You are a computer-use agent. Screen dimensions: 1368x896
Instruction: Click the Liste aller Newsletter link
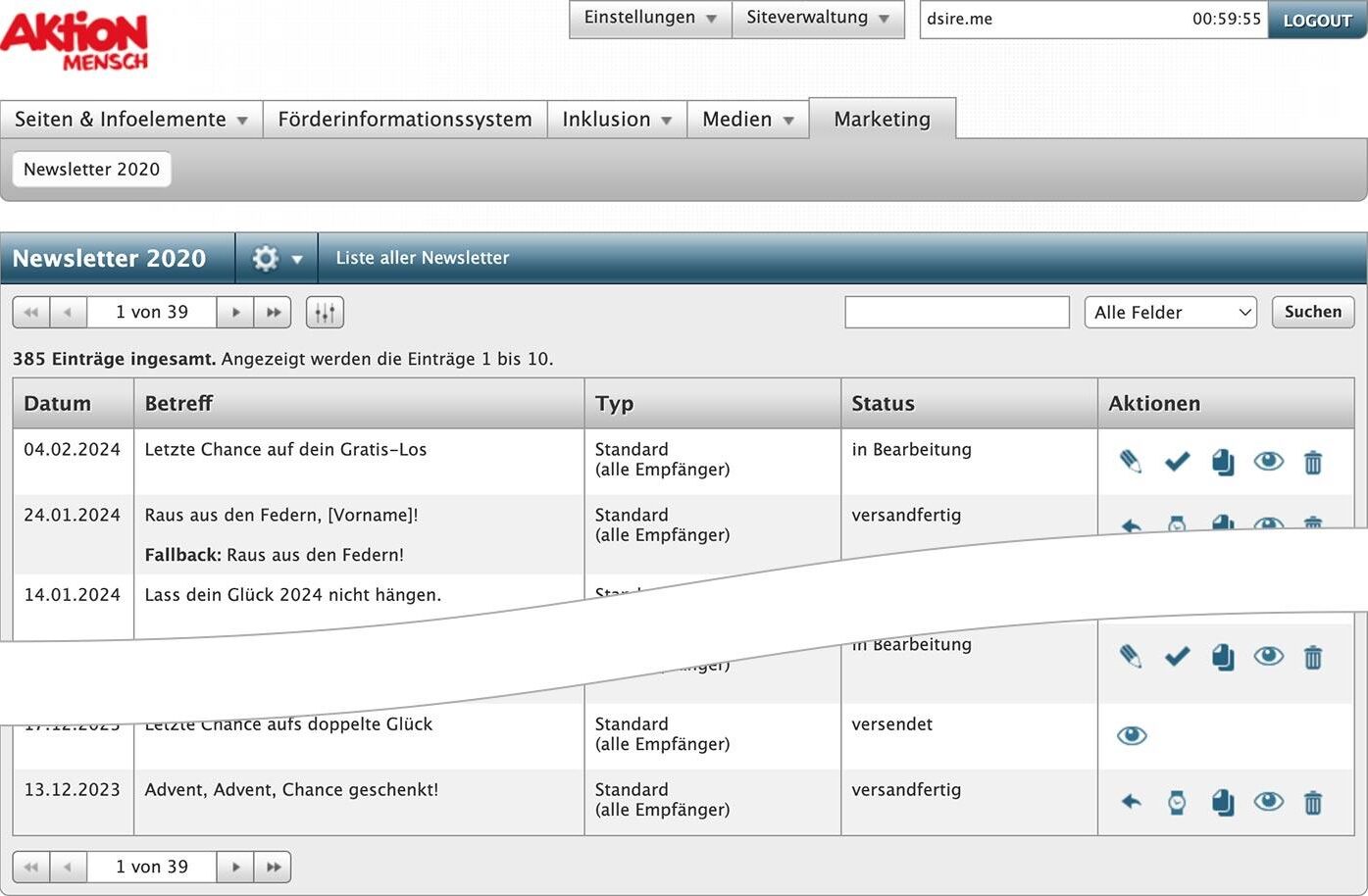[423, 258]
